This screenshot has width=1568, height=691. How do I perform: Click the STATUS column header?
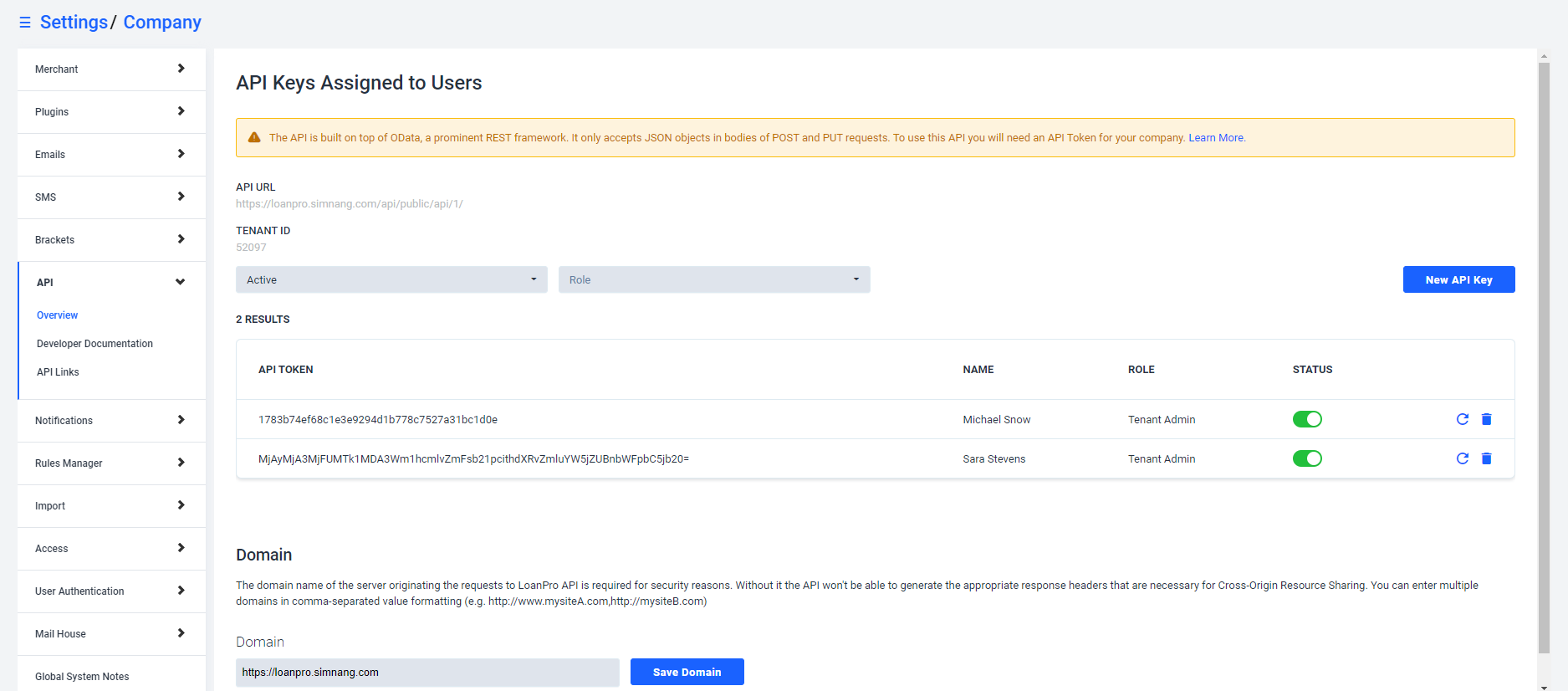tap(1313, 370)
